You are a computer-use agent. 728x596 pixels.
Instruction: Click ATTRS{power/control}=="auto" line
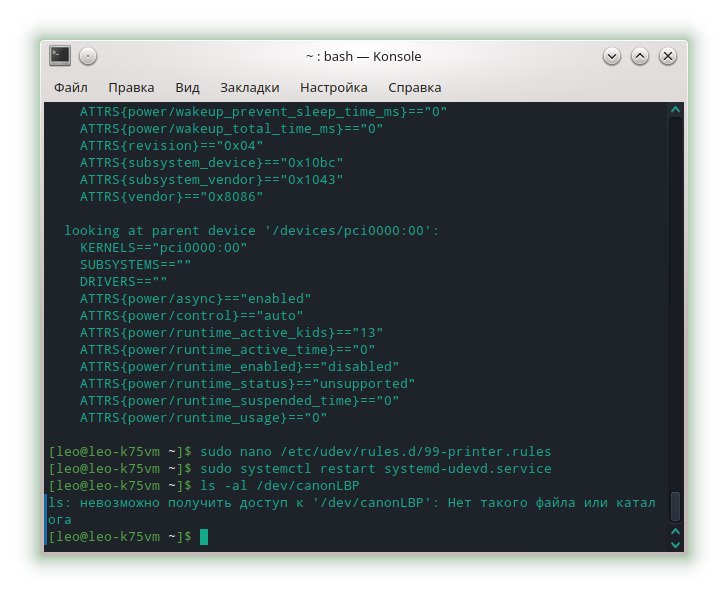(x=191, y=316)
